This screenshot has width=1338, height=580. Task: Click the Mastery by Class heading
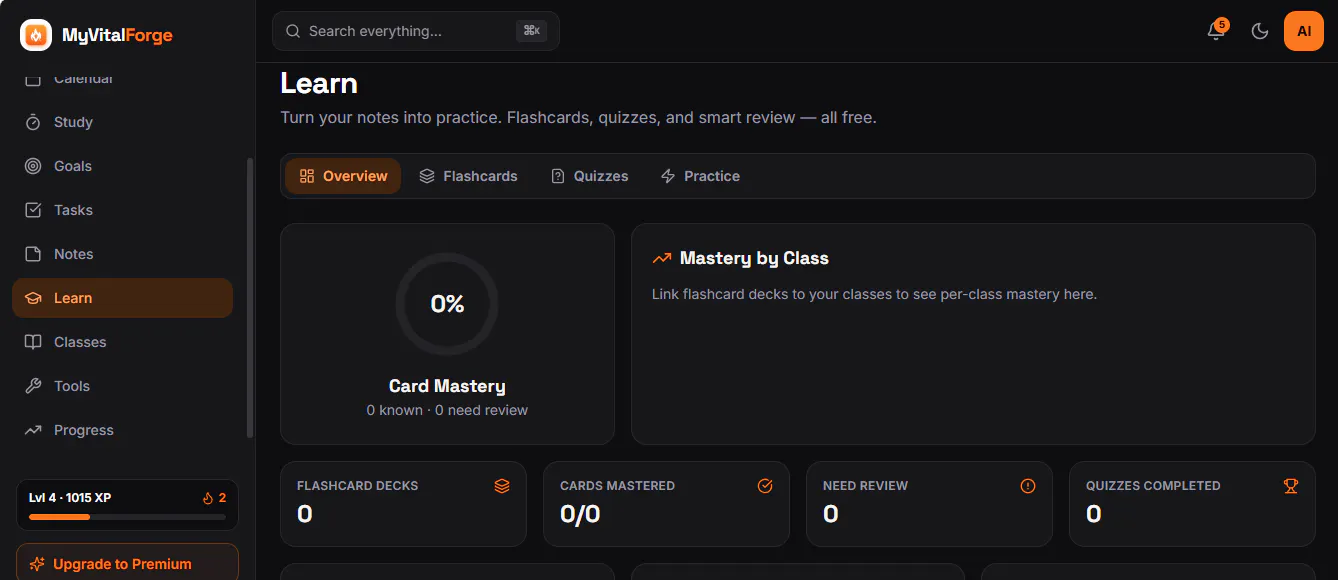coord(754,258)
